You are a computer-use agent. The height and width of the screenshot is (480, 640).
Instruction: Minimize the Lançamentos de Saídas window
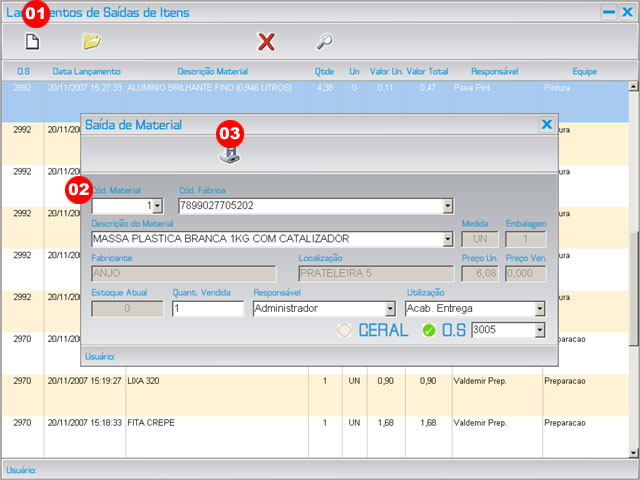[608, 13]
